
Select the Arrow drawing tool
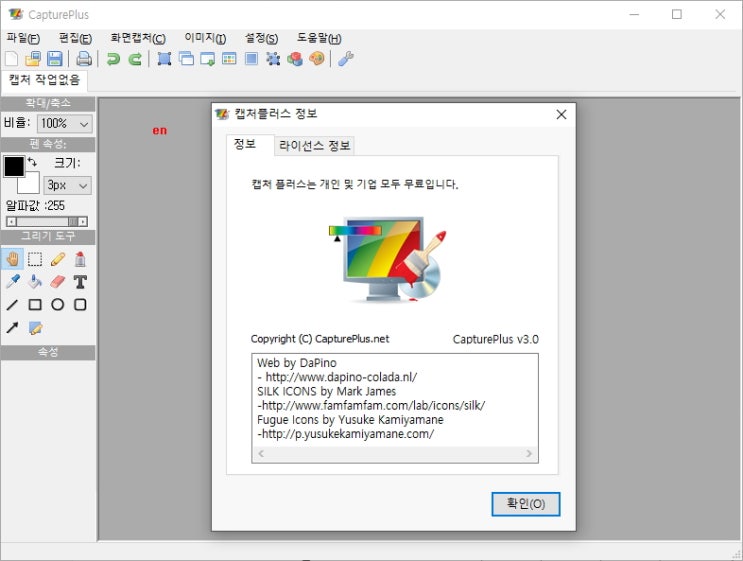point(12,327)
